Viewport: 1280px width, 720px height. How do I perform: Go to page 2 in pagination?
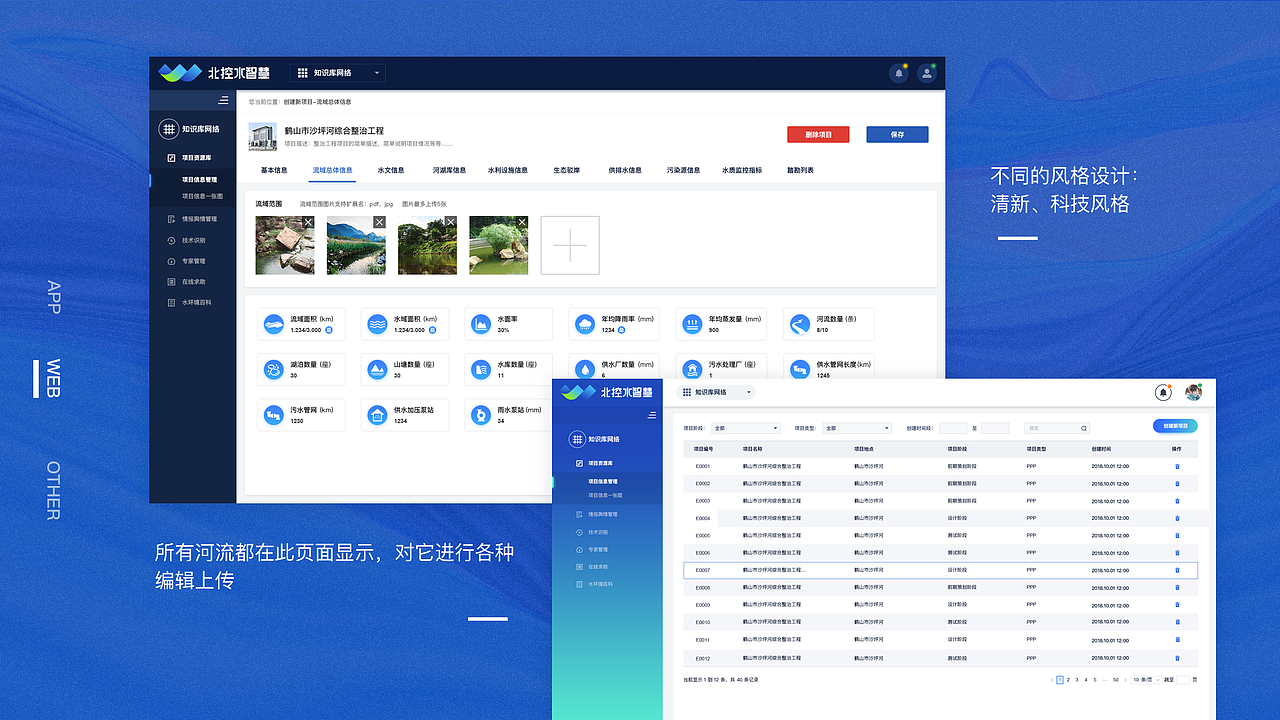pos(1068,679)
